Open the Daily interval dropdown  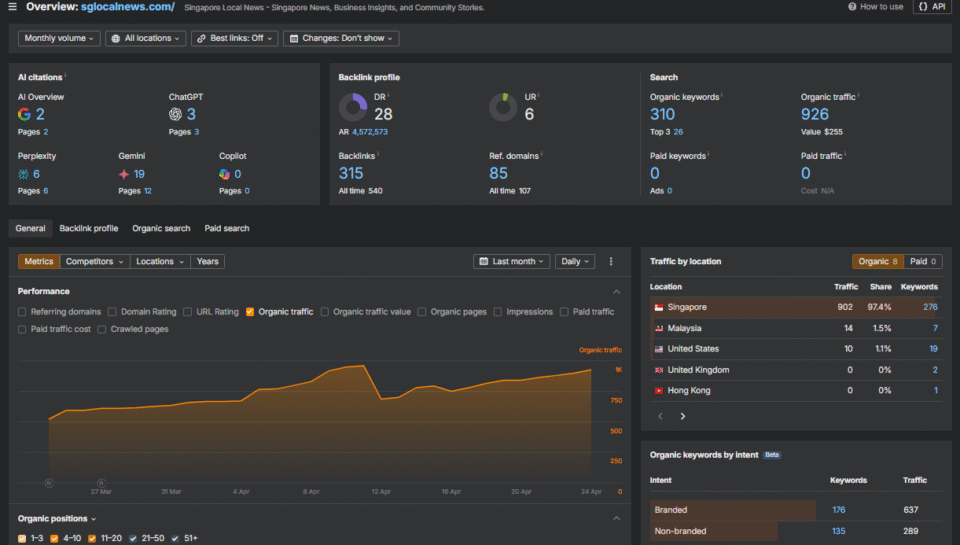click(x=575, y=261)
